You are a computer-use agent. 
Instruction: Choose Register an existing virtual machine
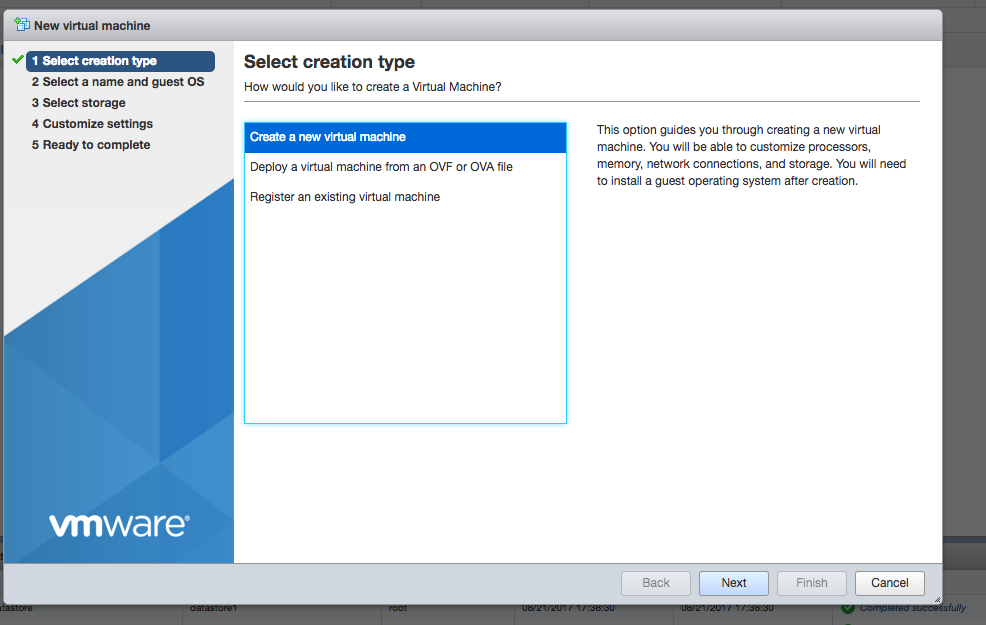click(405, 197)
